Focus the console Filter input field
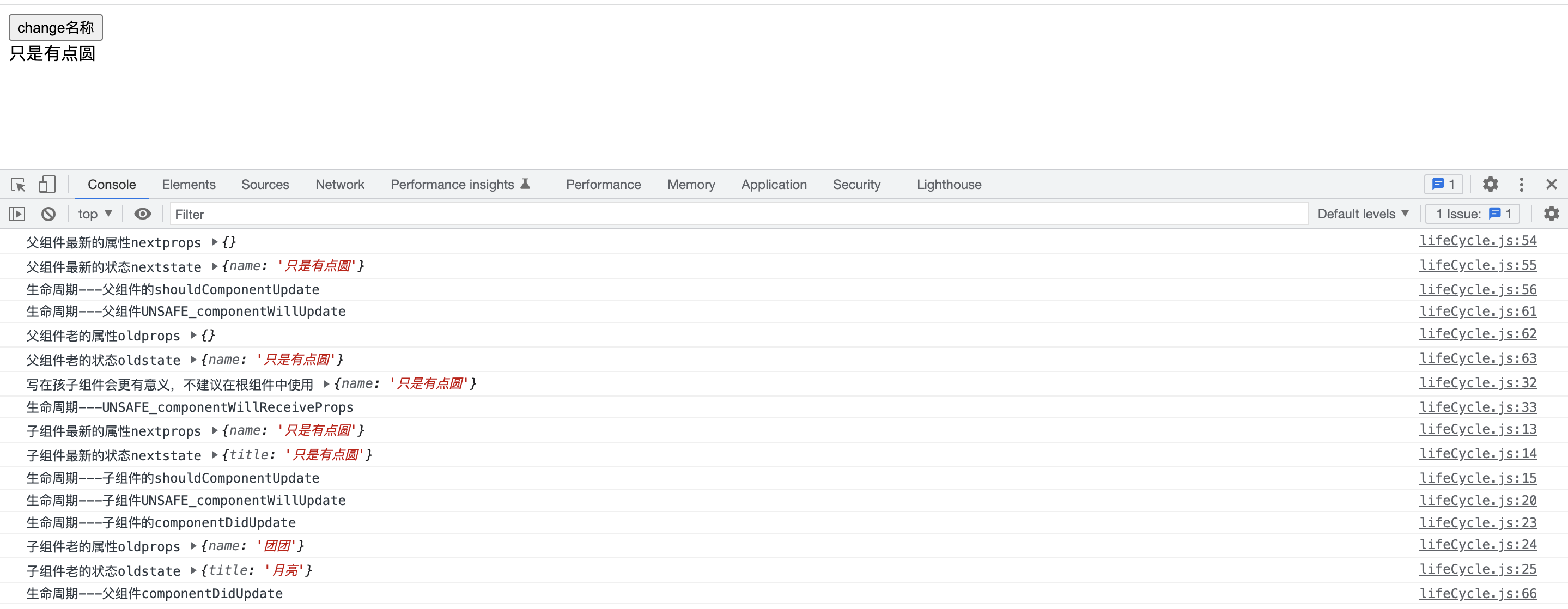The image size is (1568, 609). pyautogui.click(x=731, y=214)
